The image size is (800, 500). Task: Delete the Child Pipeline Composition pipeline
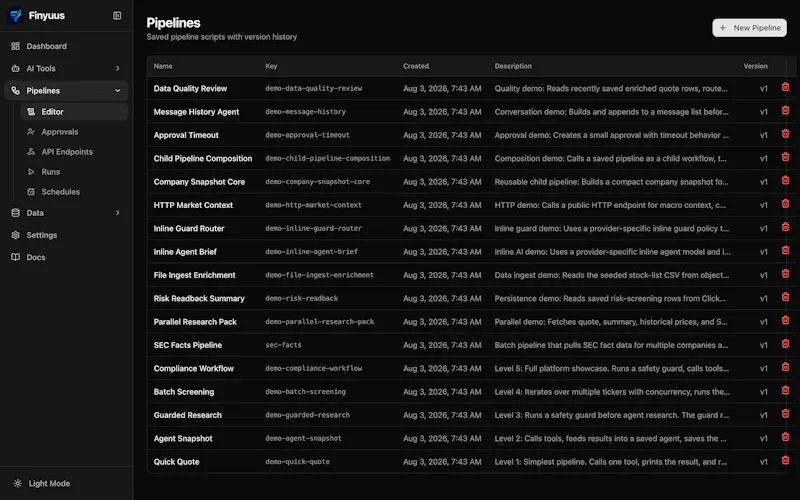point(785,157)
